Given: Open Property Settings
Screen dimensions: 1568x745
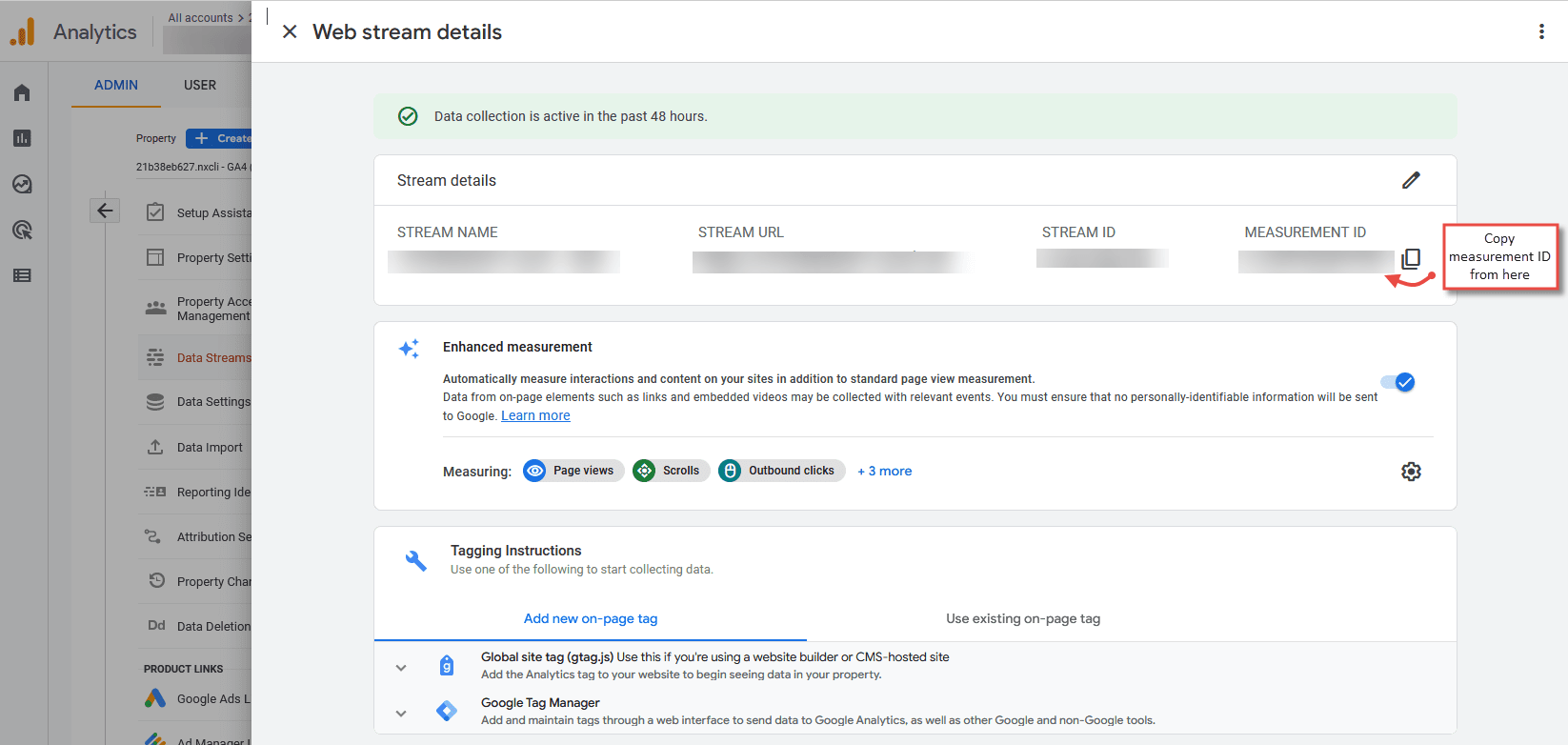Looking at the screenshot, I should (213, 257).
